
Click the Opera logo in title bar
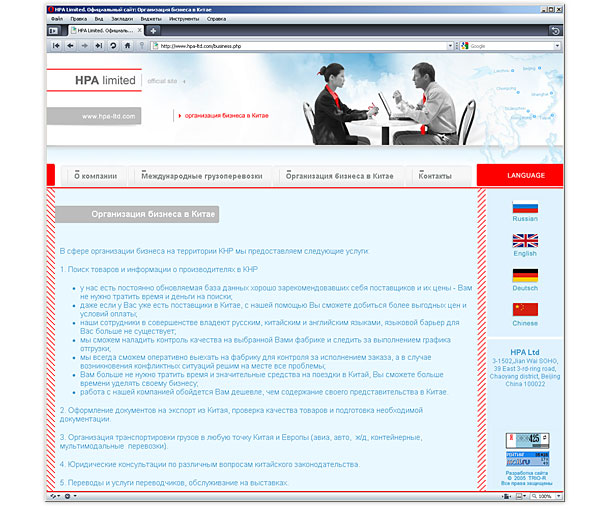tap(51, 10)
